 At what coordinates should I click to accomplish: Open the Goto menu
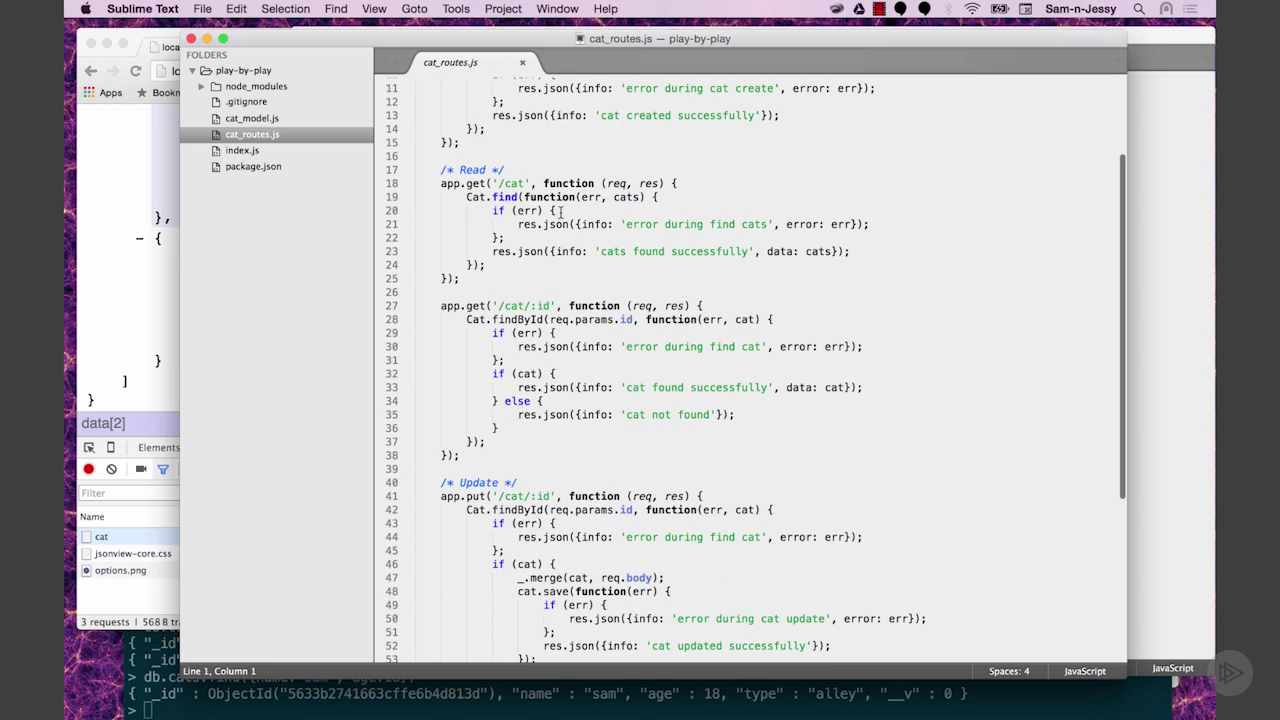[x=414, y=9]
